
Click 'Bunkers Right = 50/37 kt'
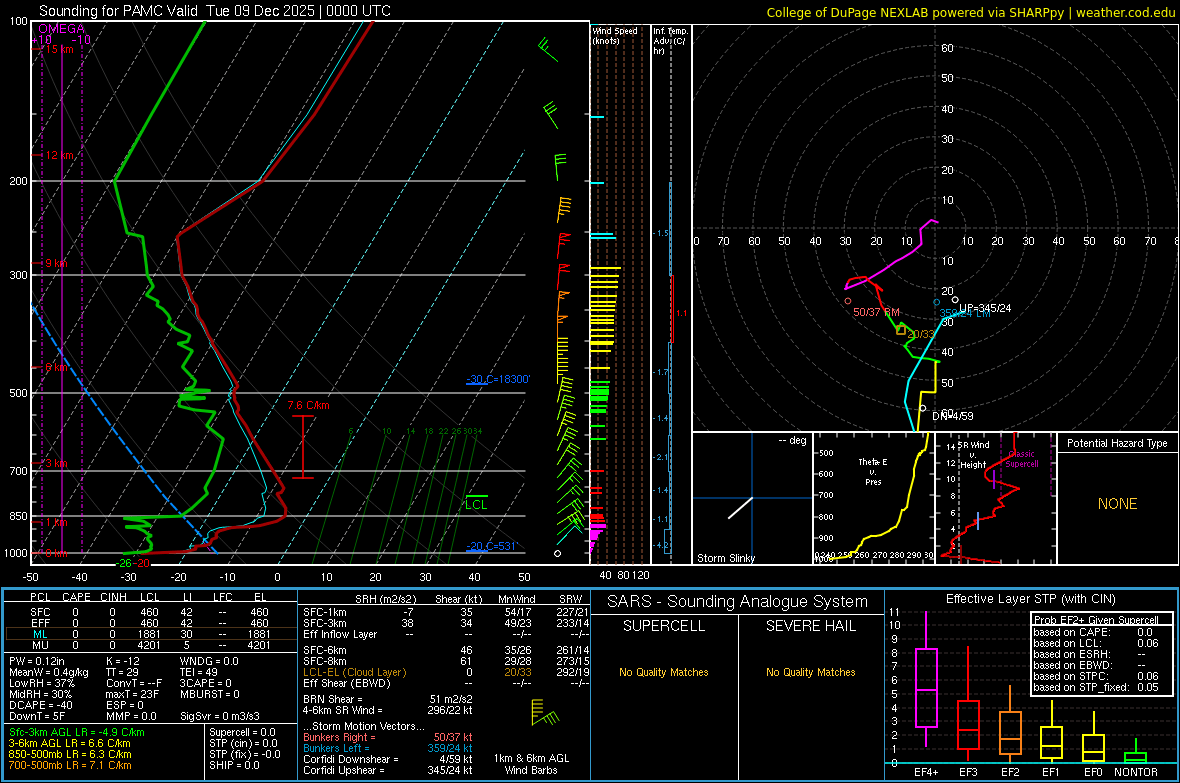(388, 738)
